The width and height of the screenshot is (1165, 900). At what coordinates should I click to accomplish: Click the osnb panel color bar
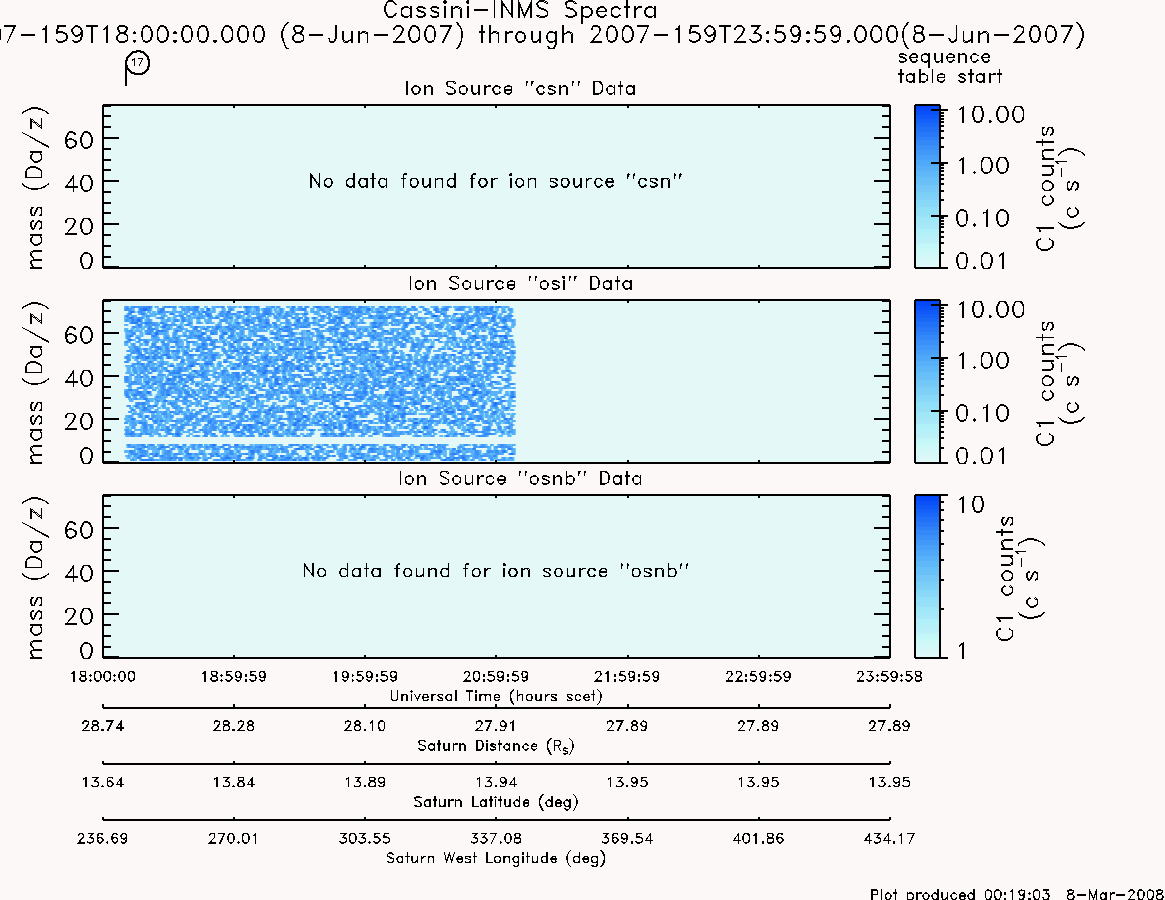927,576
